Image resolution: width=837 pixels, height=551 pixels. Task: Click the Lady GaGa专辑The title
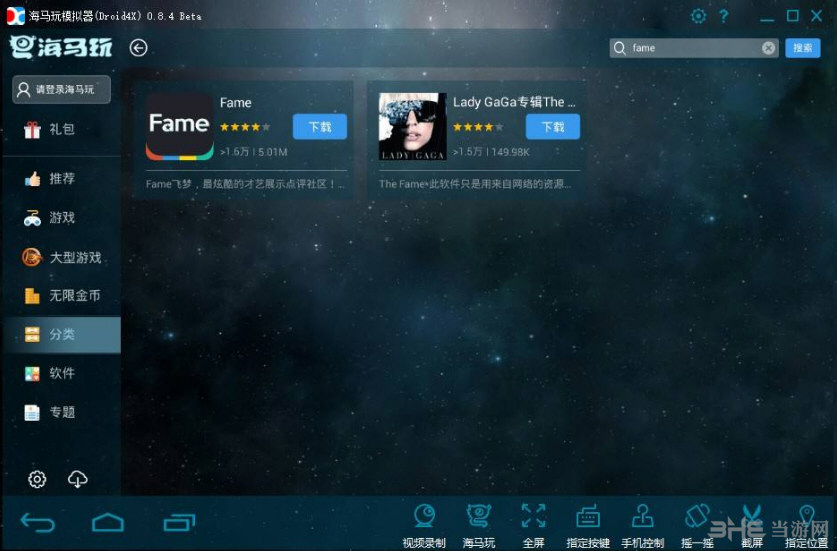[514, 102]
